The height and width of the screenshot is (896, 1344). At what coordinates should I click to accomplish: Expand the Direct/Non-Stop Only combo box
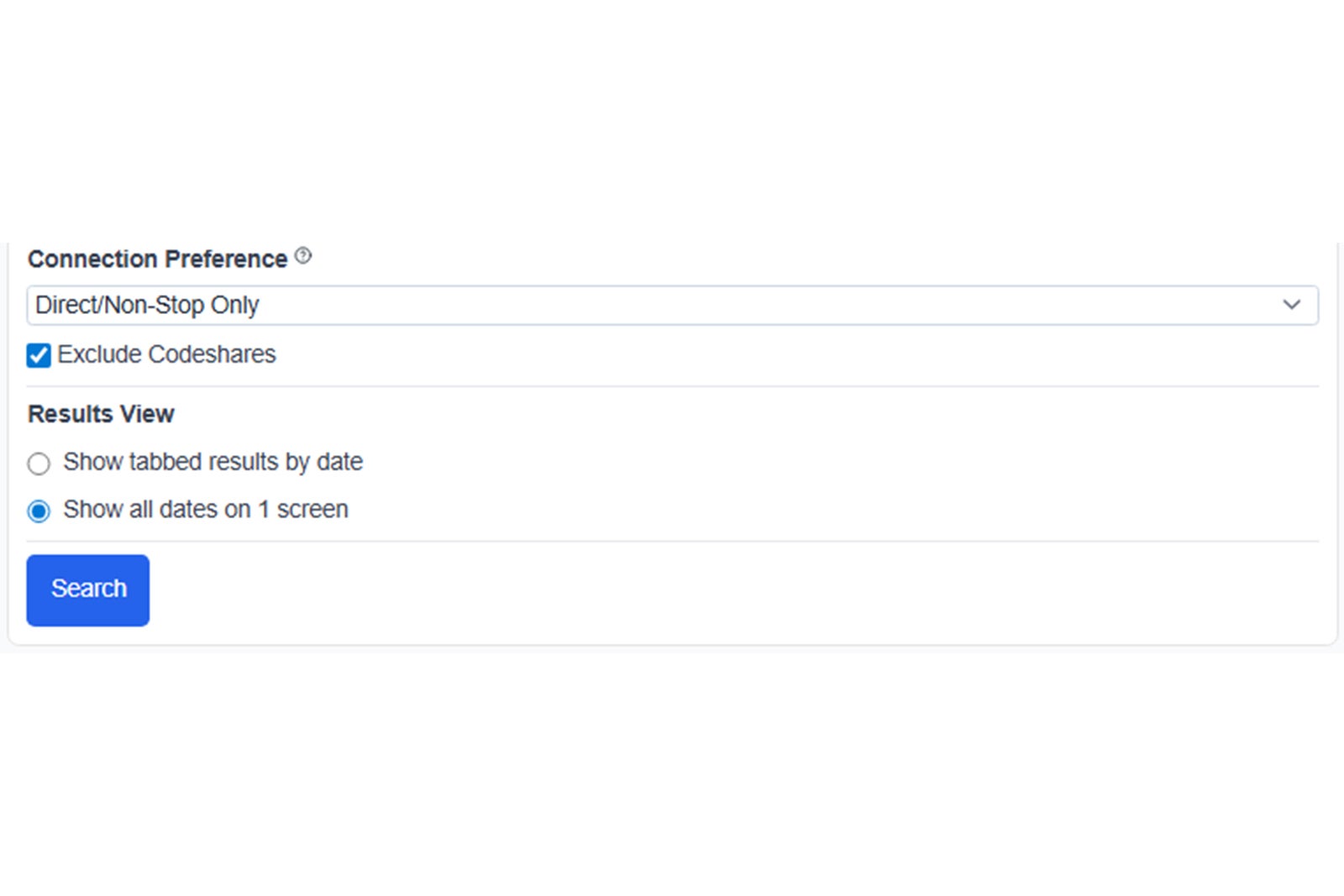pos(672,305)
